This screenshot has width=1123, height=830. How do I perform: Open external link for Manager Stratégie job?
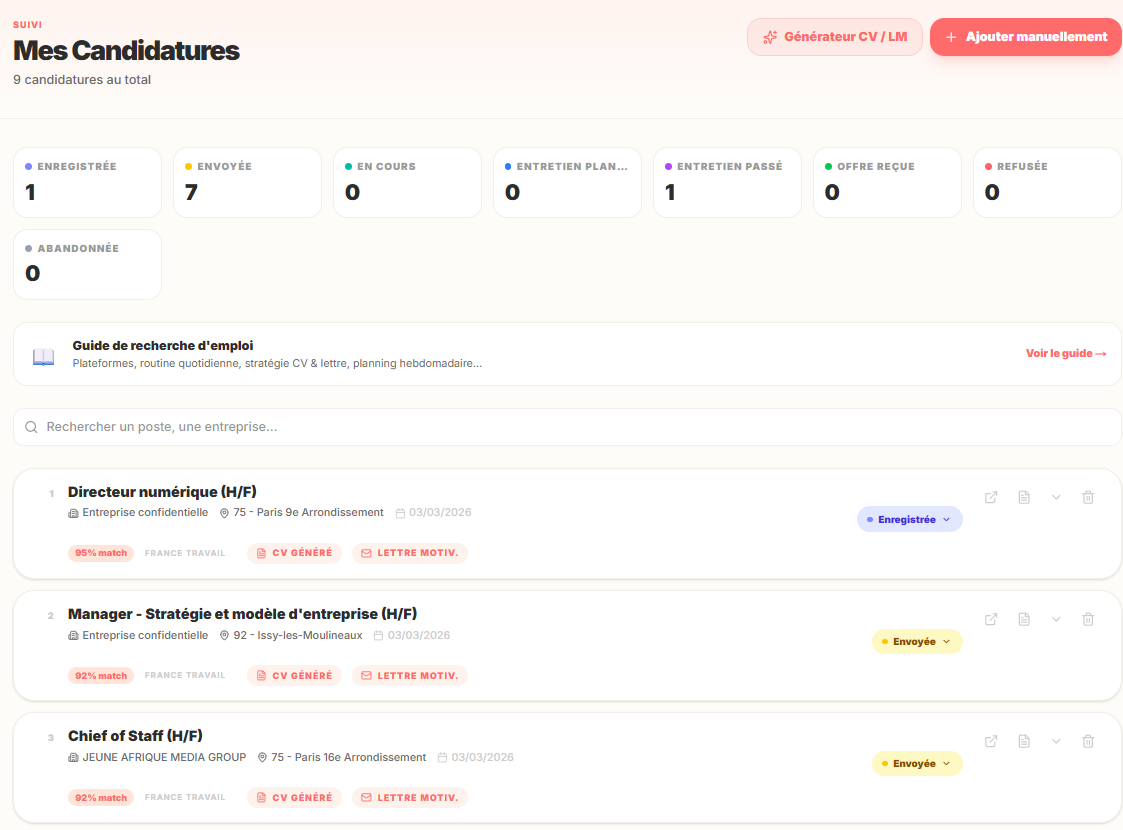pyautogui.click(x=991, y=619)
